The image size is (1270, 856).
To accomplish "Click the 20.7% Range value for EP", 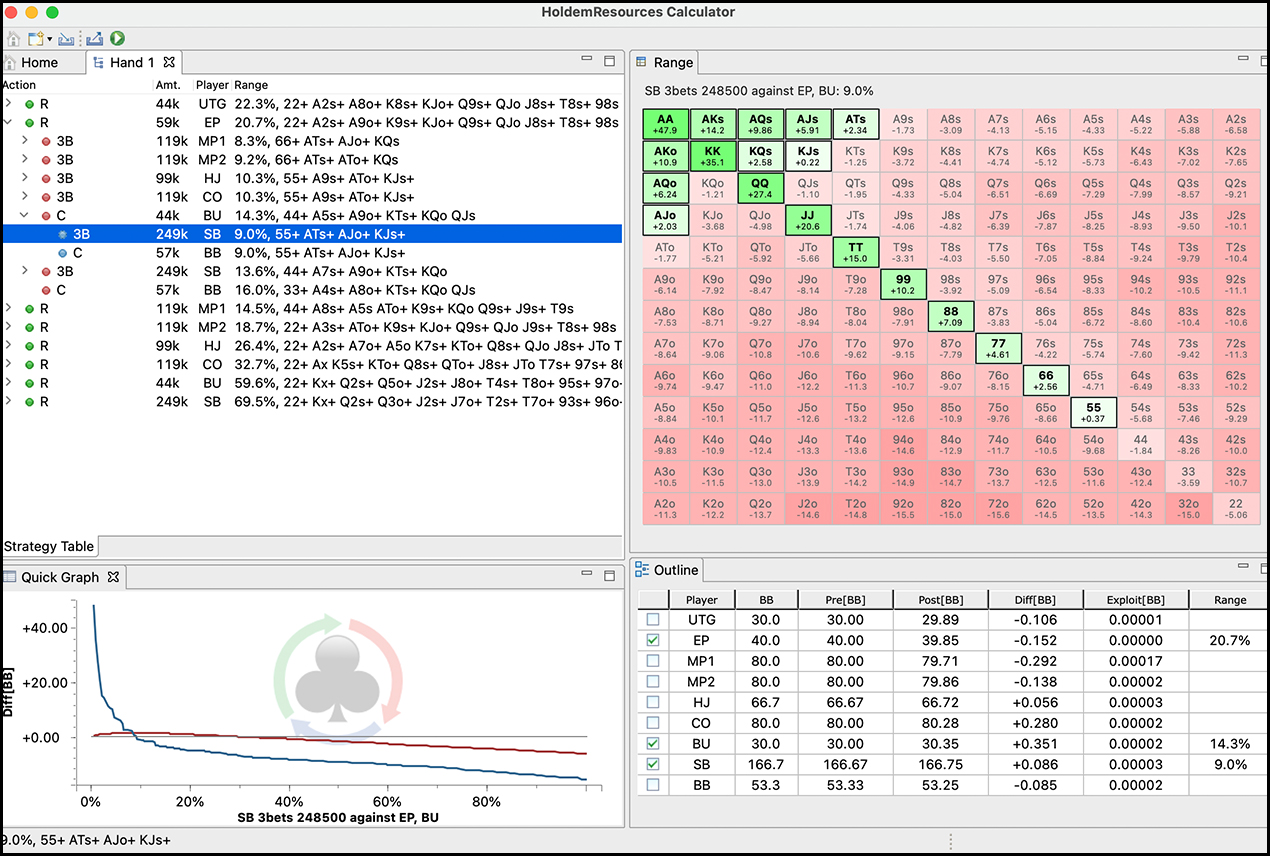I will click(x=1231, y=640).
